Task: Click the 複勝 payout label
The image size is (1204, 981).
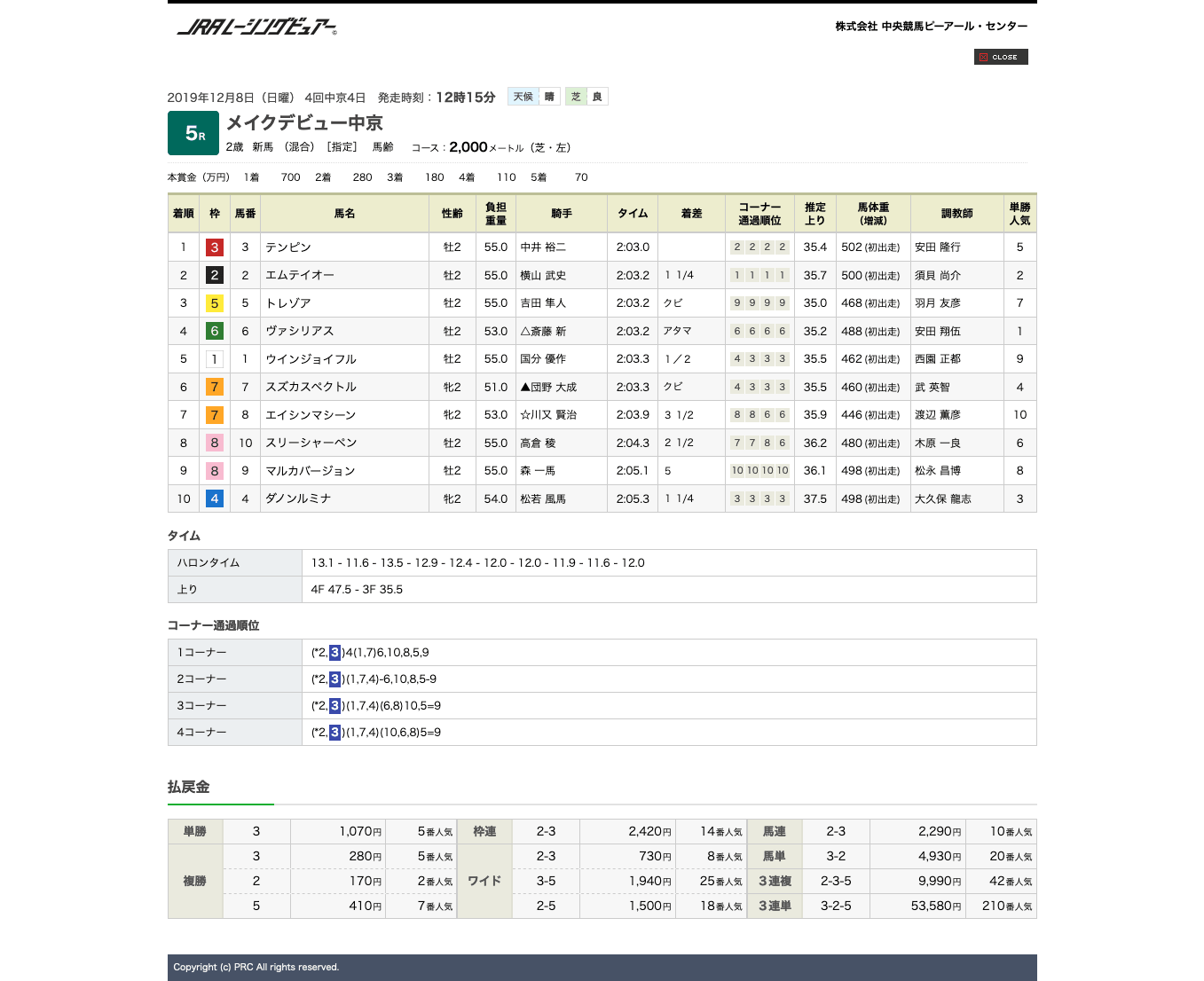Action: pos(195,881)
